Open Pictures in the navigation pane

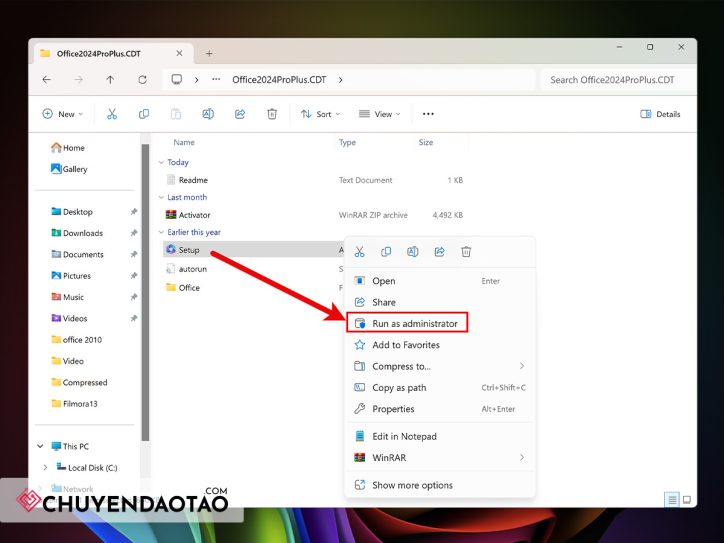coord(71,276)
